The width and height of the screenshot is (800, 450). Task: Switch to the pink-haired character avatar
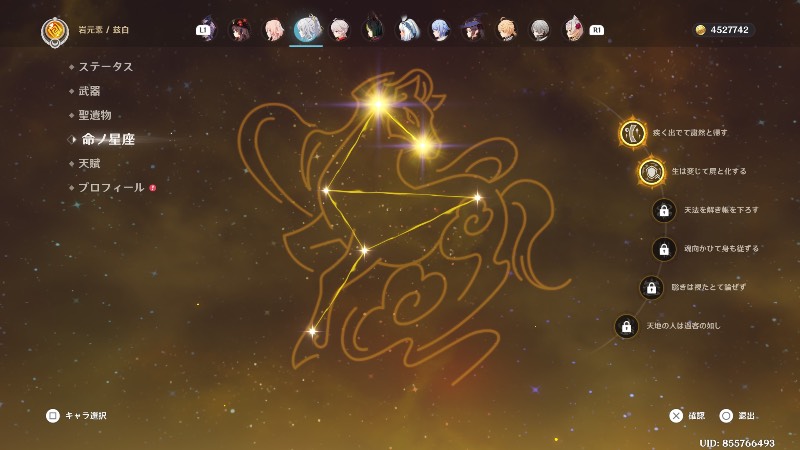[x=273, y=30]
